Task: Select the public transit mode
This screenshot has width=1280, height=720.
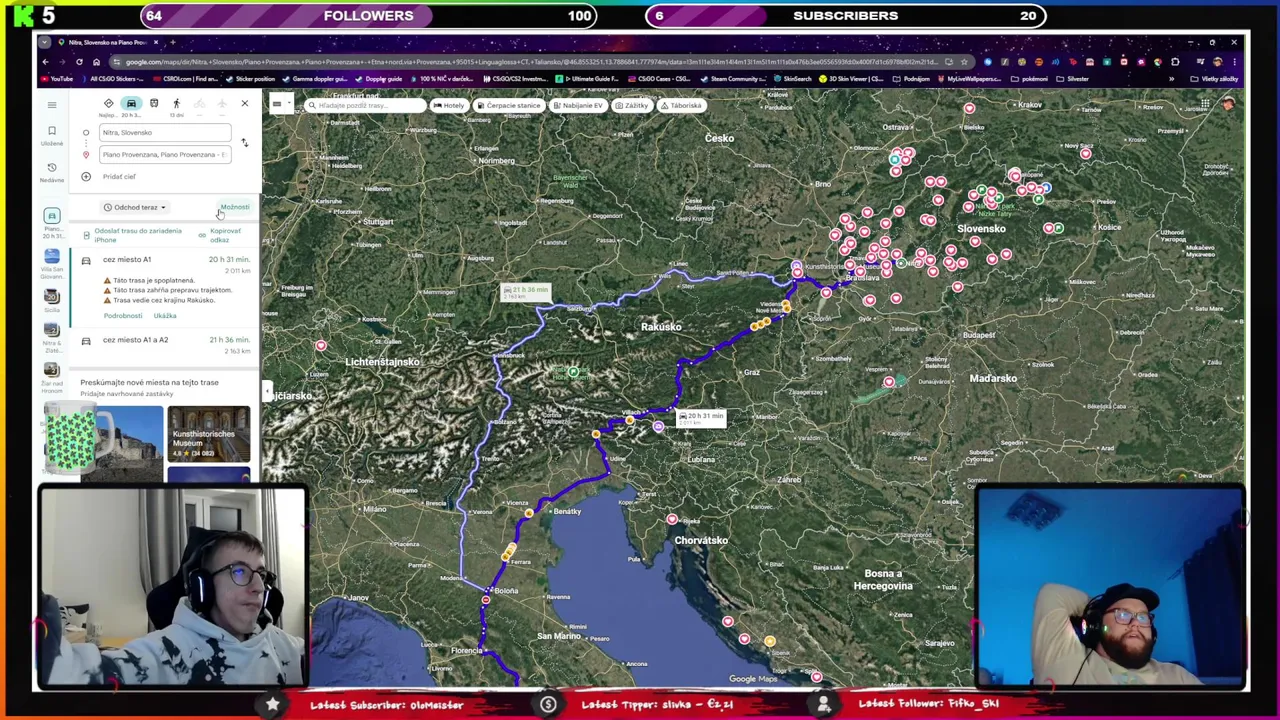Action: point(154,104)
